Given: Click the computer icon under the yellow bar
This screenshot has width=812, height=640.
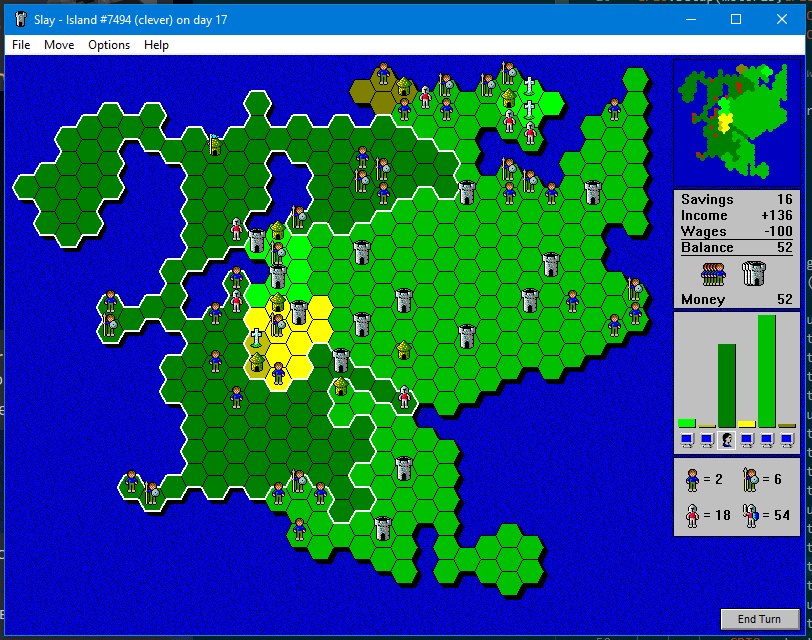Looking at the screenshot, I should click(x=746, y=440).
